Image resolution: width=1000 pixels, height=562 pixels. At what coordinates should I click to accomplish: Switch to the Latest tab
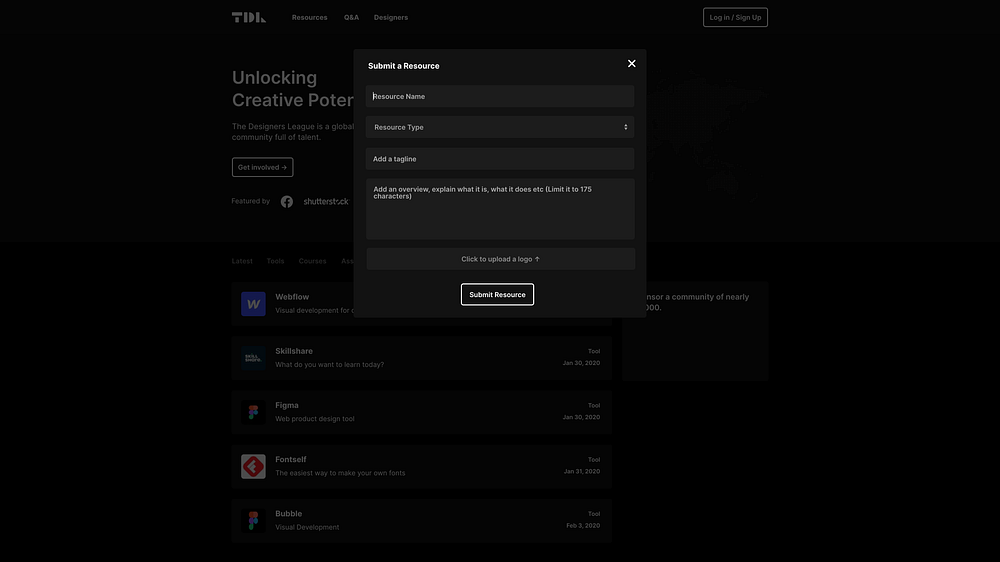pos(242,261)
